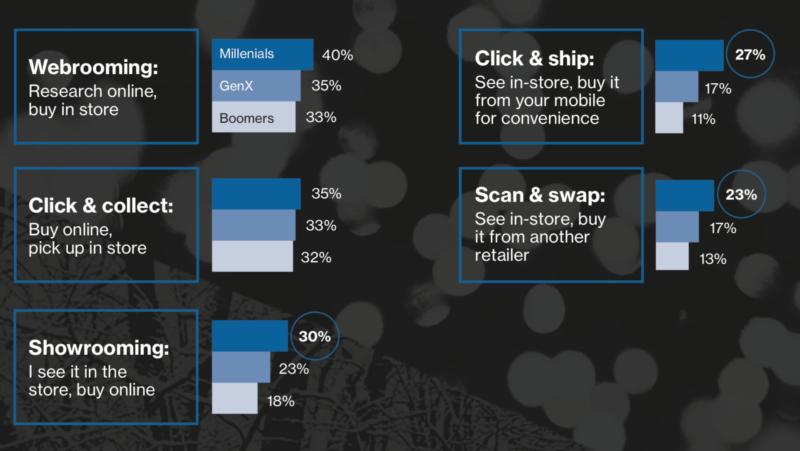The image size is (800, 451).
Task: Click the 33% Click & collect bar
Action: pos(254,225)
